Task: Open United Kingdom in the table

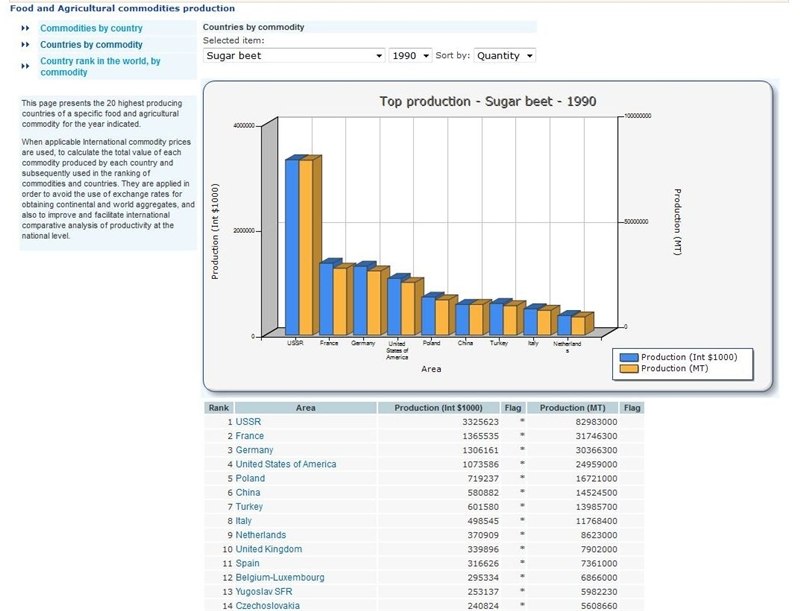Action: coord(269,549)
